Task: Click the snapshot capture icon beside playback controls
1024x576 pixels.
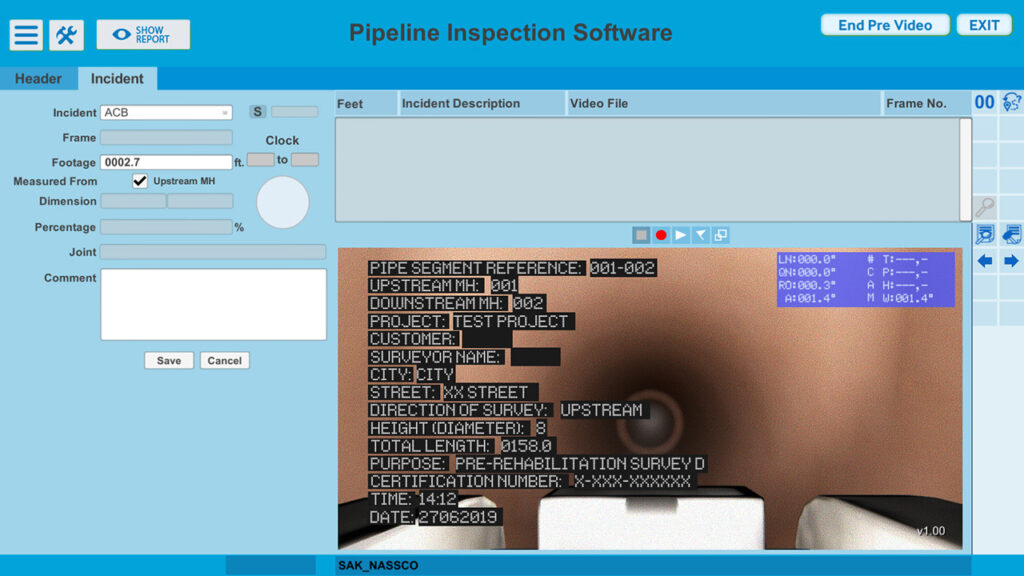Action: click(x=720, y=233)
